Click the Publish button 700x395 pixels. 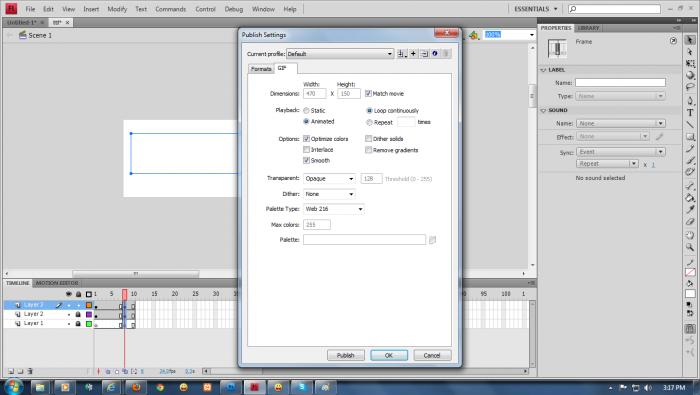click(346, 355)
